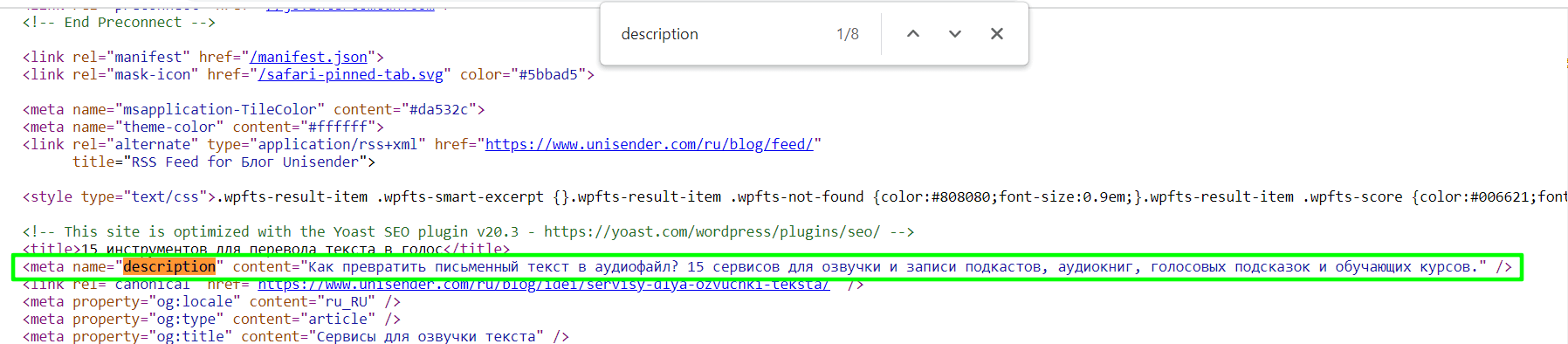Click the style type="text/css" line
Screen dimensions: 1568x344
(x=794, y=196)
